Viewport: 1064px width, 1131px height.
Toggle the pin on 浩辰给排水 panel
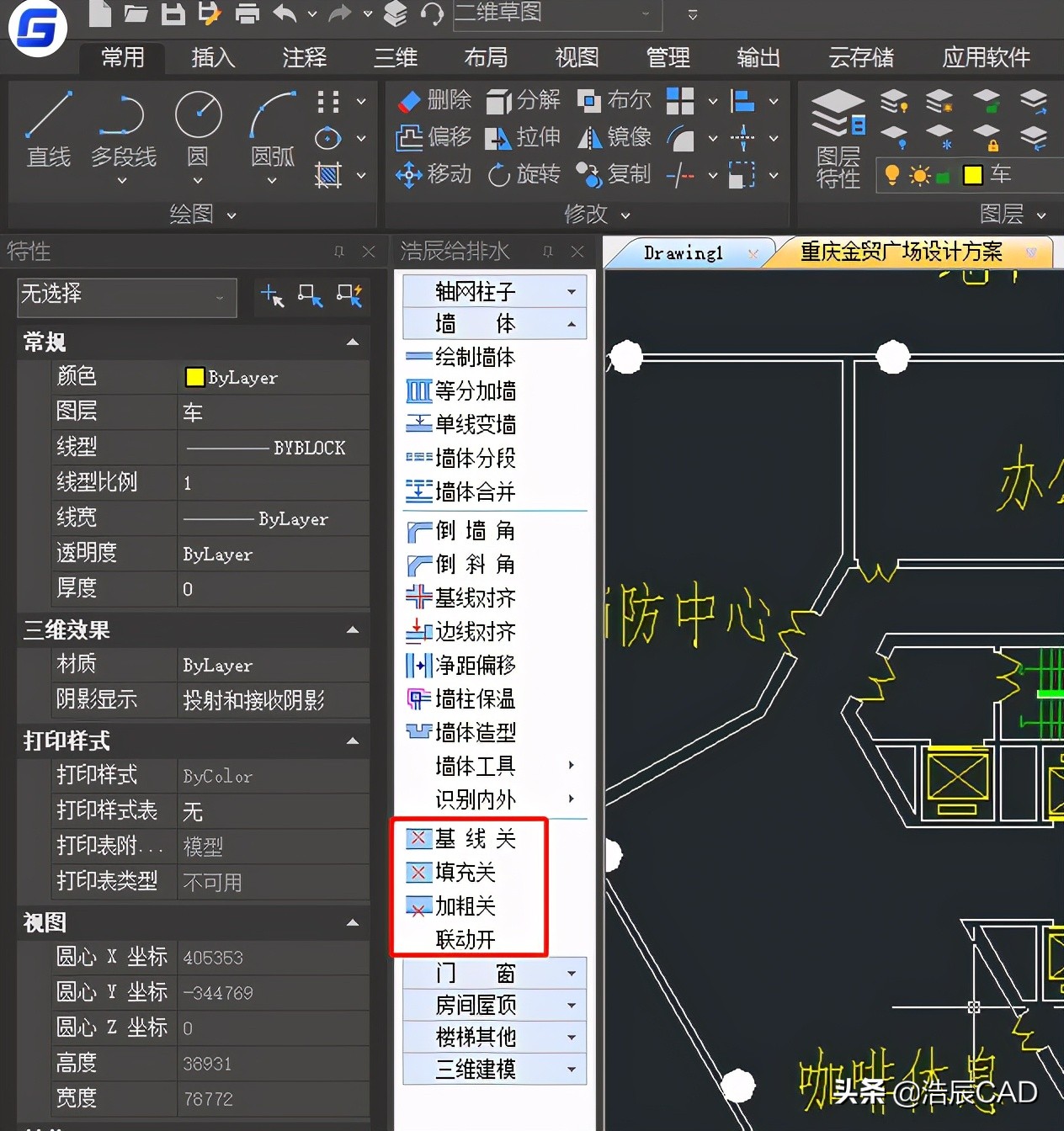[547, 252]
